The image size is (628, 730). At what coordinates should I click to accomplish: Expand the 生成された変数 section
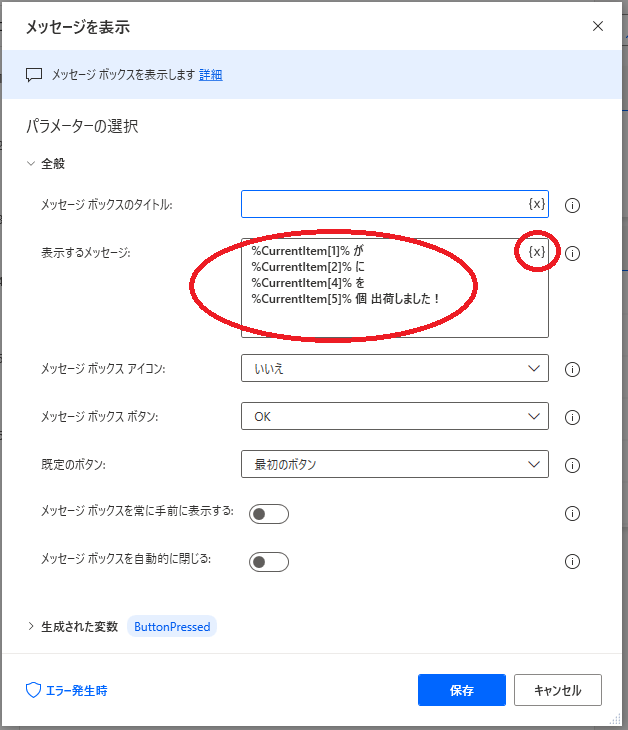click(x=31, y=626)
